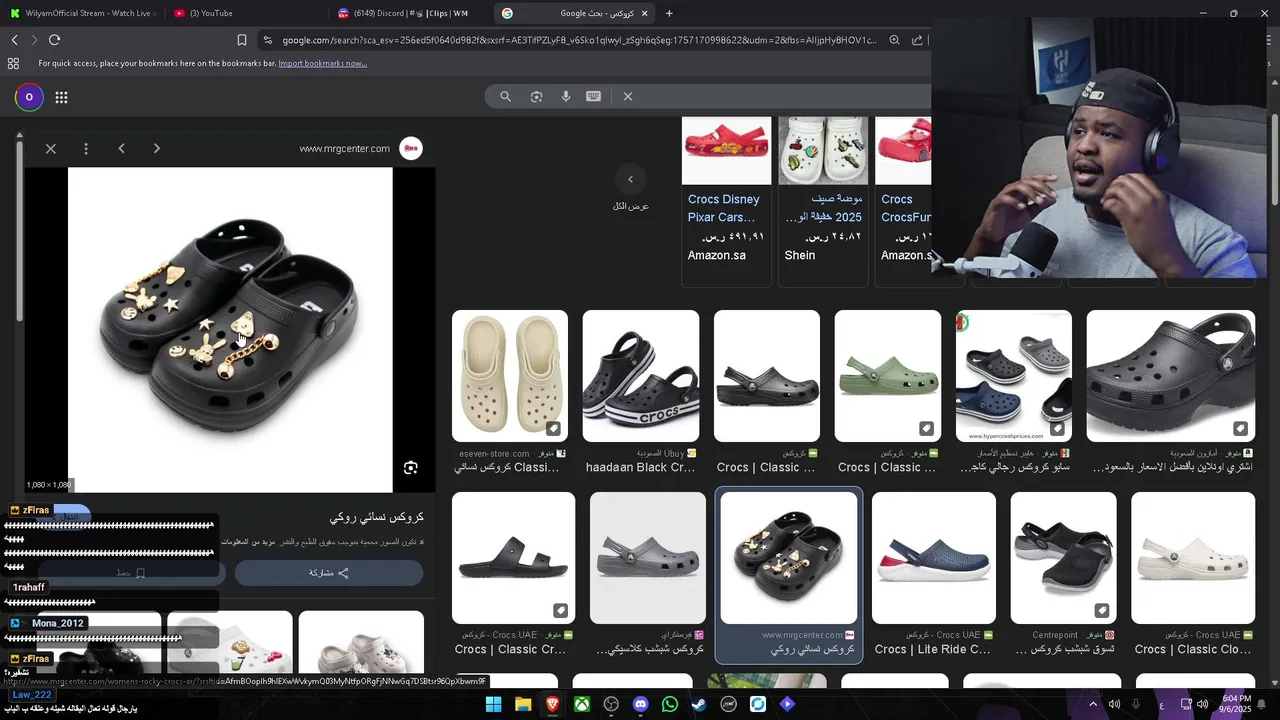The width and height of the screenshot is (1280, 720).
Task: Open haadaan Black Crocs image
Action: (641, 376)
